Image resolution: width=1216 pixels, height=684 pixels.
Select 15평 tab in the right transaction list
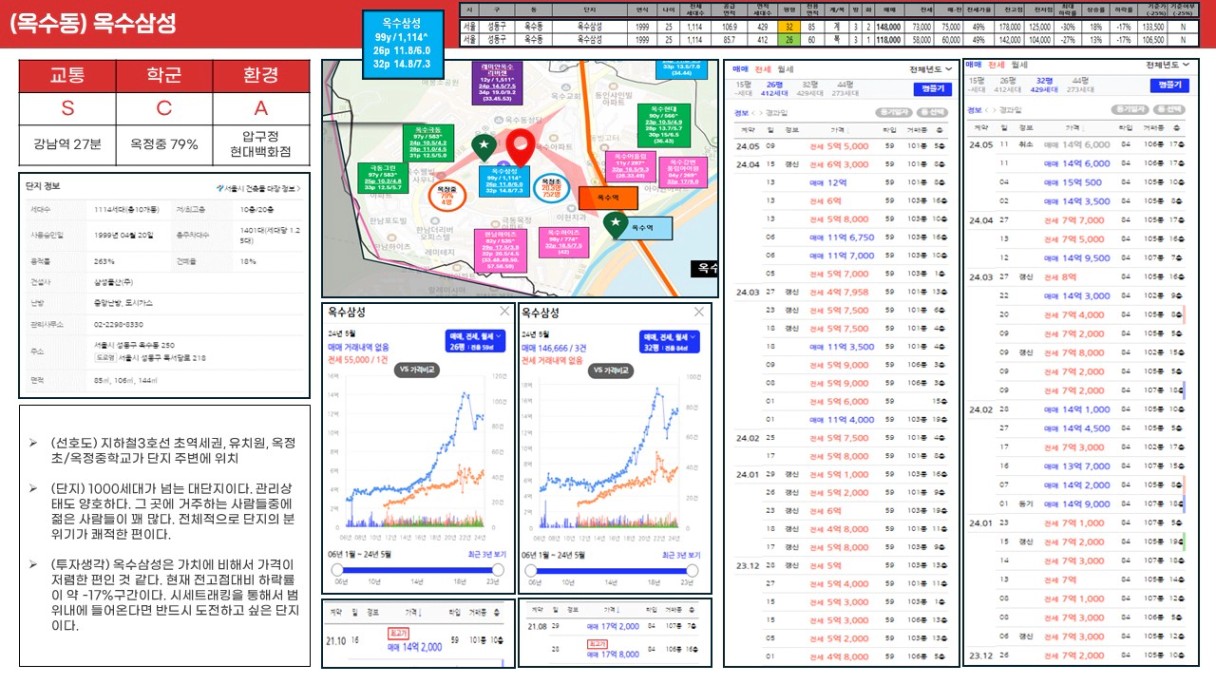[x=978, y=84]
